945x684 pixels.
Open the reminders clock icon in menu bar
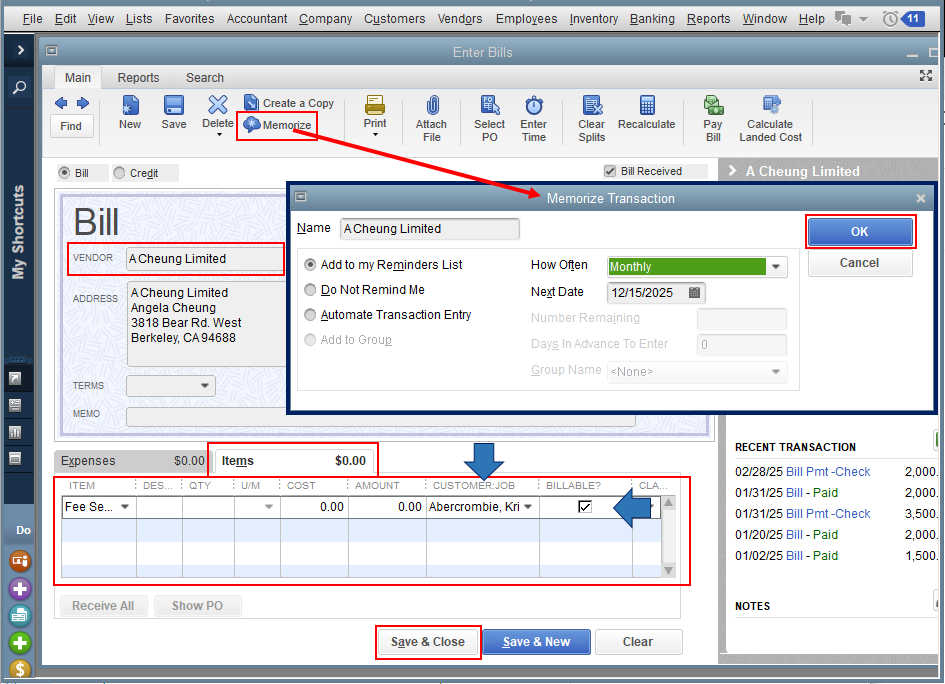[x=890, y=19]
